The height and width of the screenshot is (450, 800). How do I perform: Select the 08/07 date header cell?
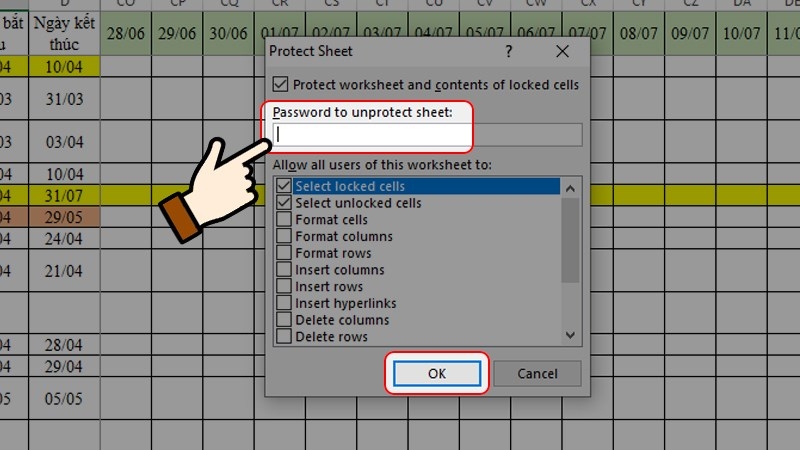(x=639, y=34)
